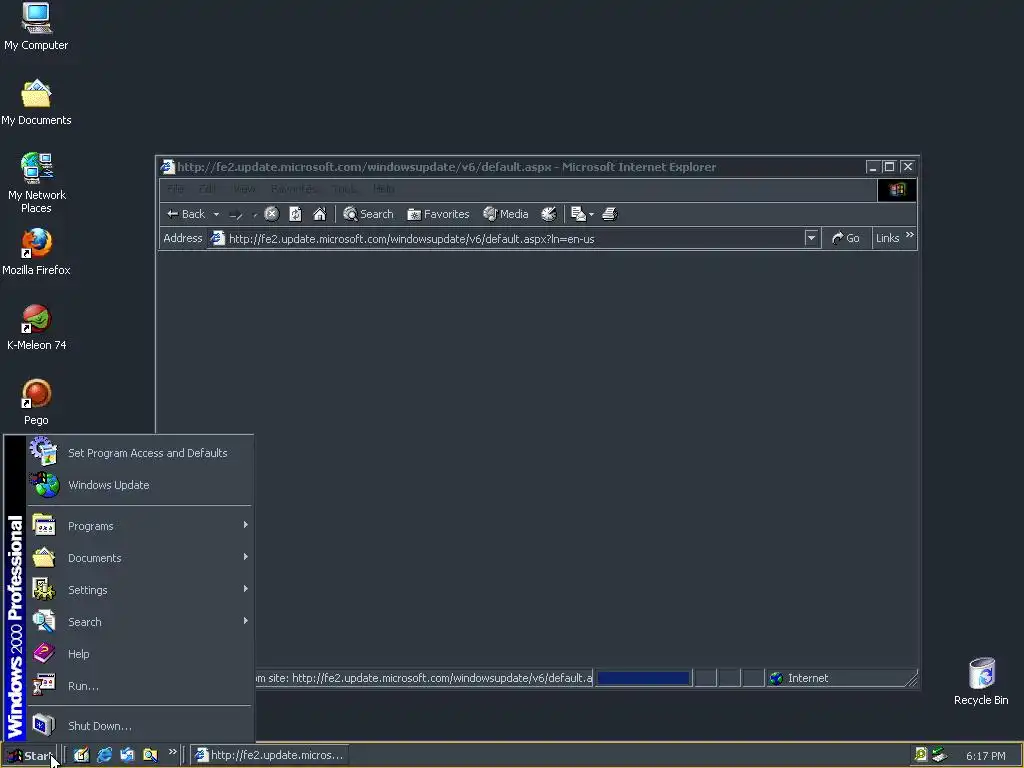Stop loading the page with Stop icon
The height and width of the screenshot is (768, 1024).
point(272,214)
